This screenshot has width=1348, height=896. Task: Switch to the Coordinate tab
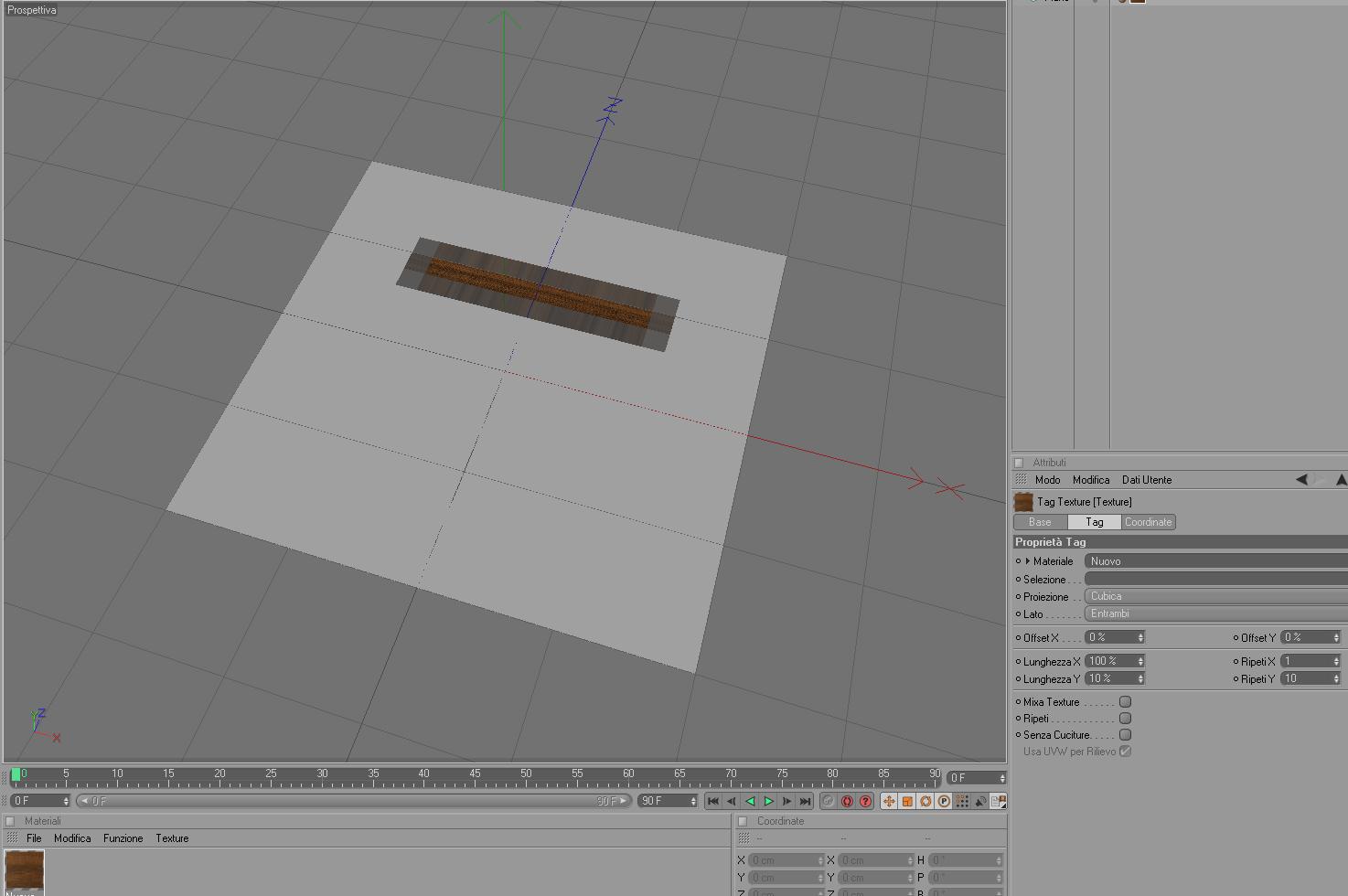click(1149, 522)
